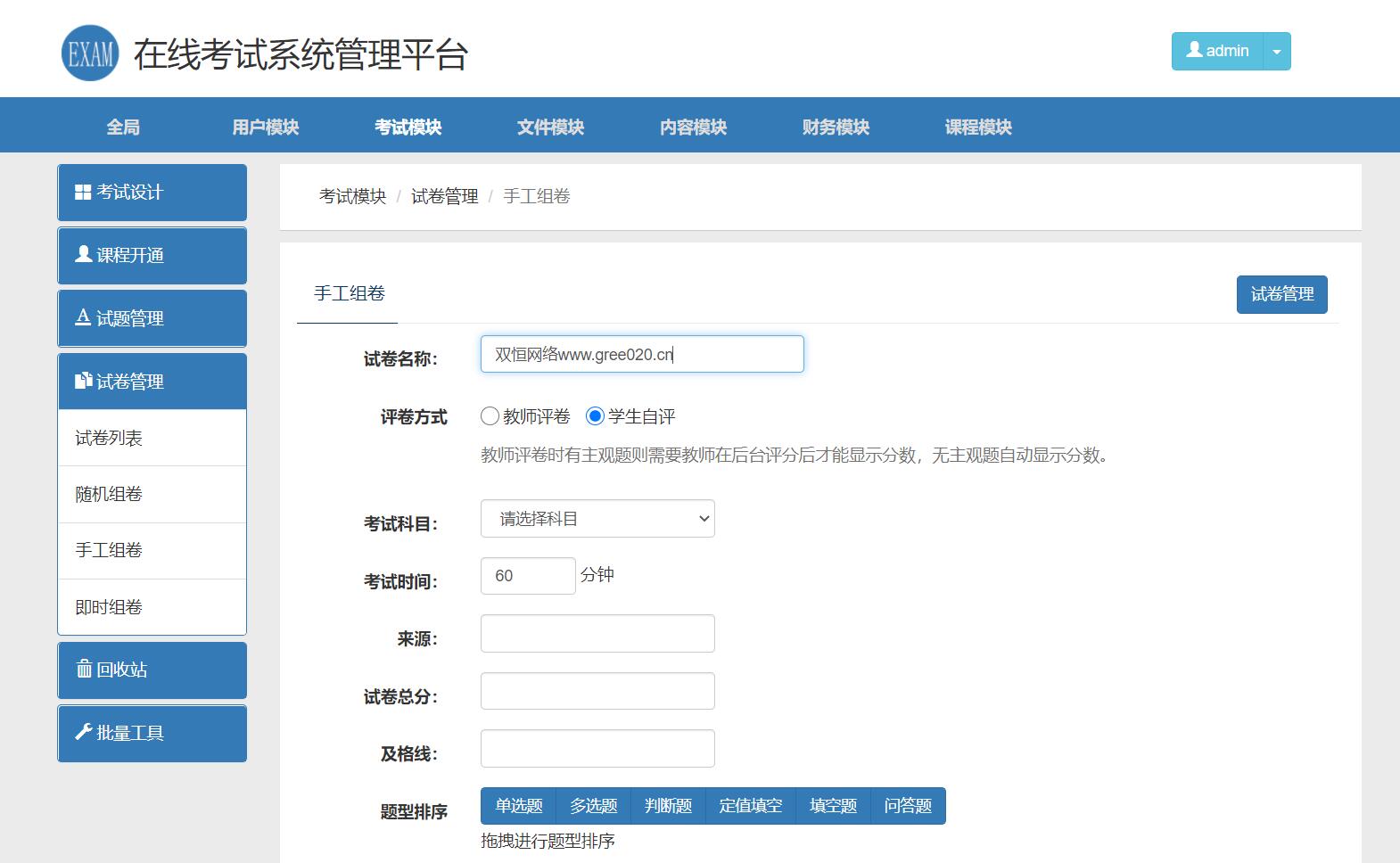Image resolution: width=1400 pixels, height=863 pixels.
Task: Click the 试卷总分 input field
Action: 597,691
